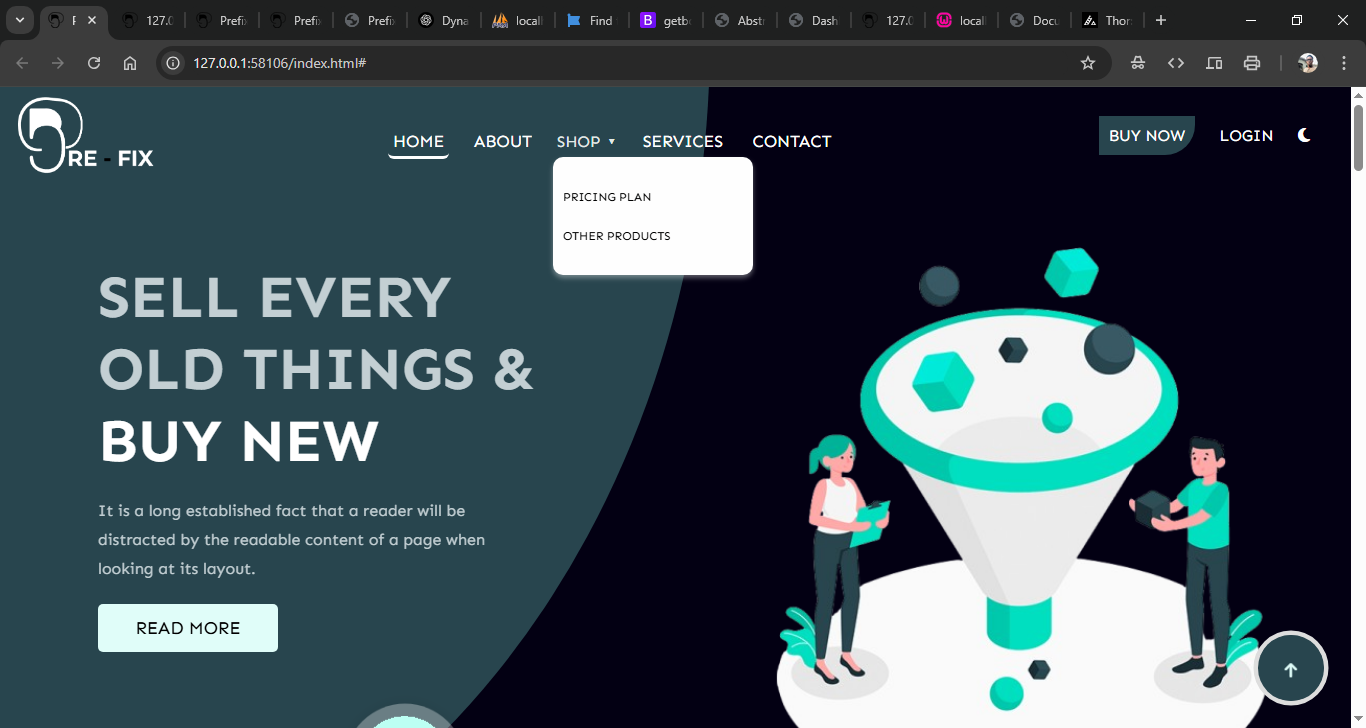Click the scrollbar up arrow

tap(1358, 95)
